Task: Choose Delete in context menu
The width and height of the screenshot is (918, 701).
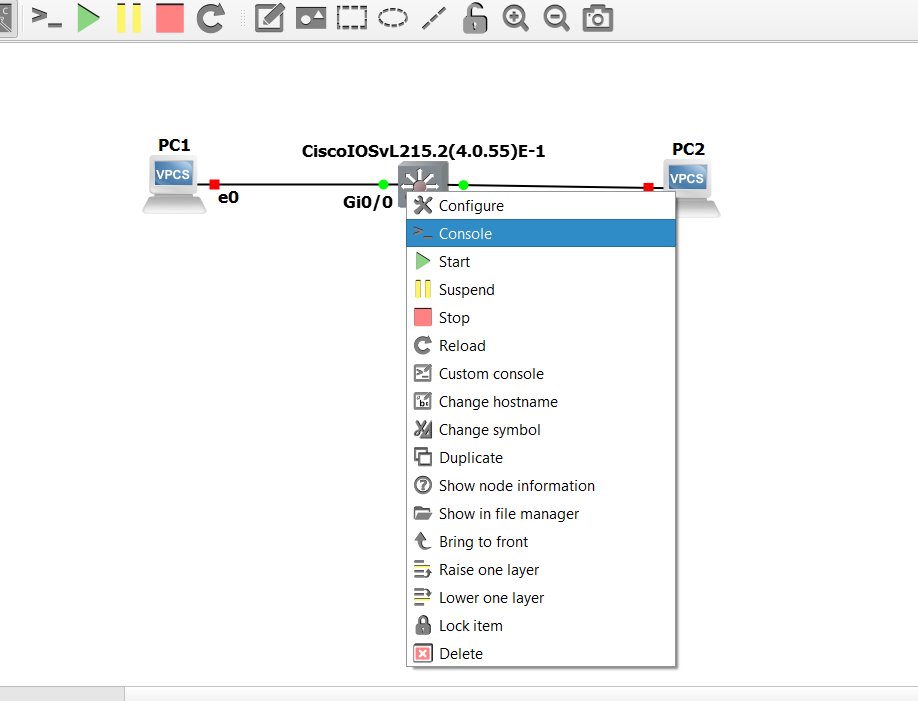Action: click(541, 654)
